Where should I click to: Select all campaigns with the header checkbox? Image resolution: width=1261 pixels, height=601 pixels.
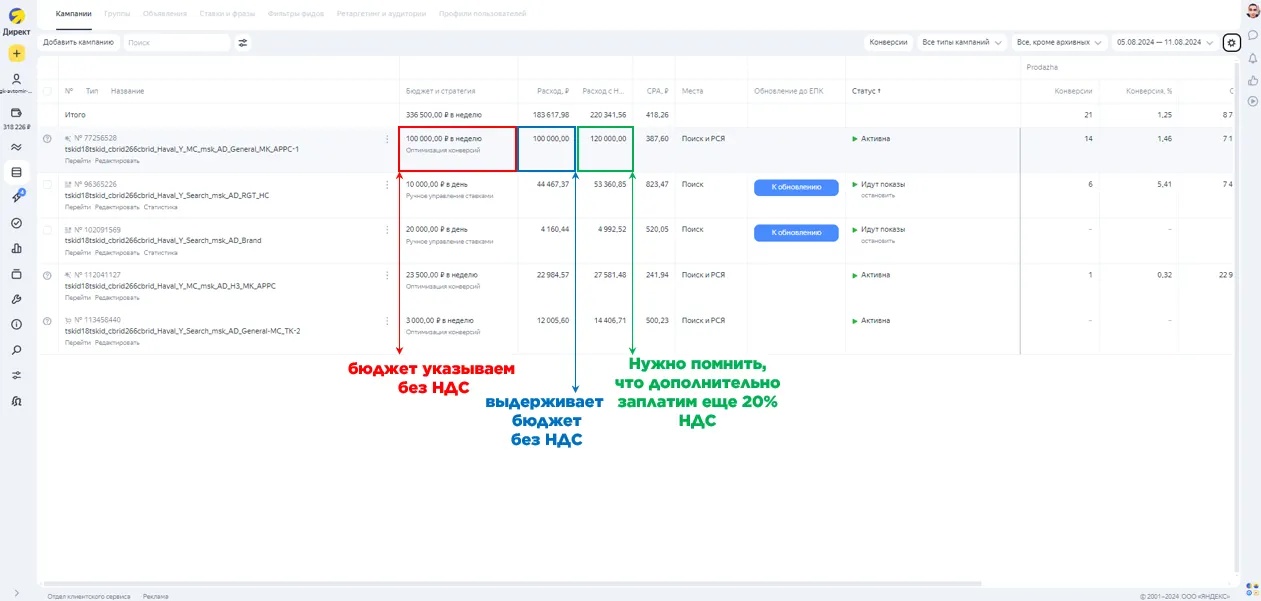click(x=47, y=91)
